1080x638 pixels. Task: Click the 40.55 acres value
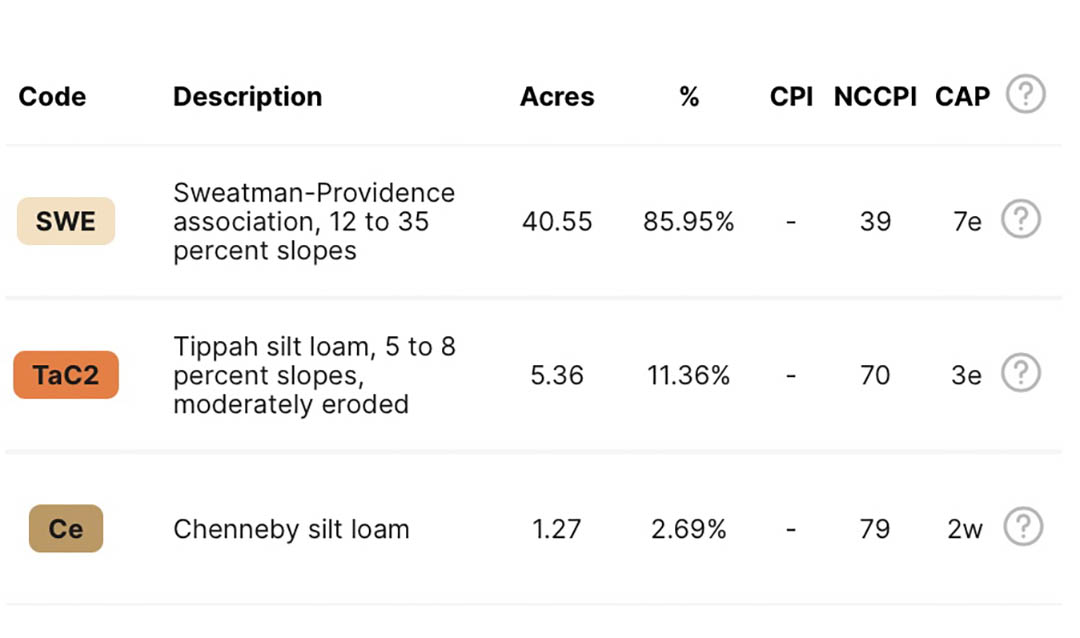[x=557, y=221]
